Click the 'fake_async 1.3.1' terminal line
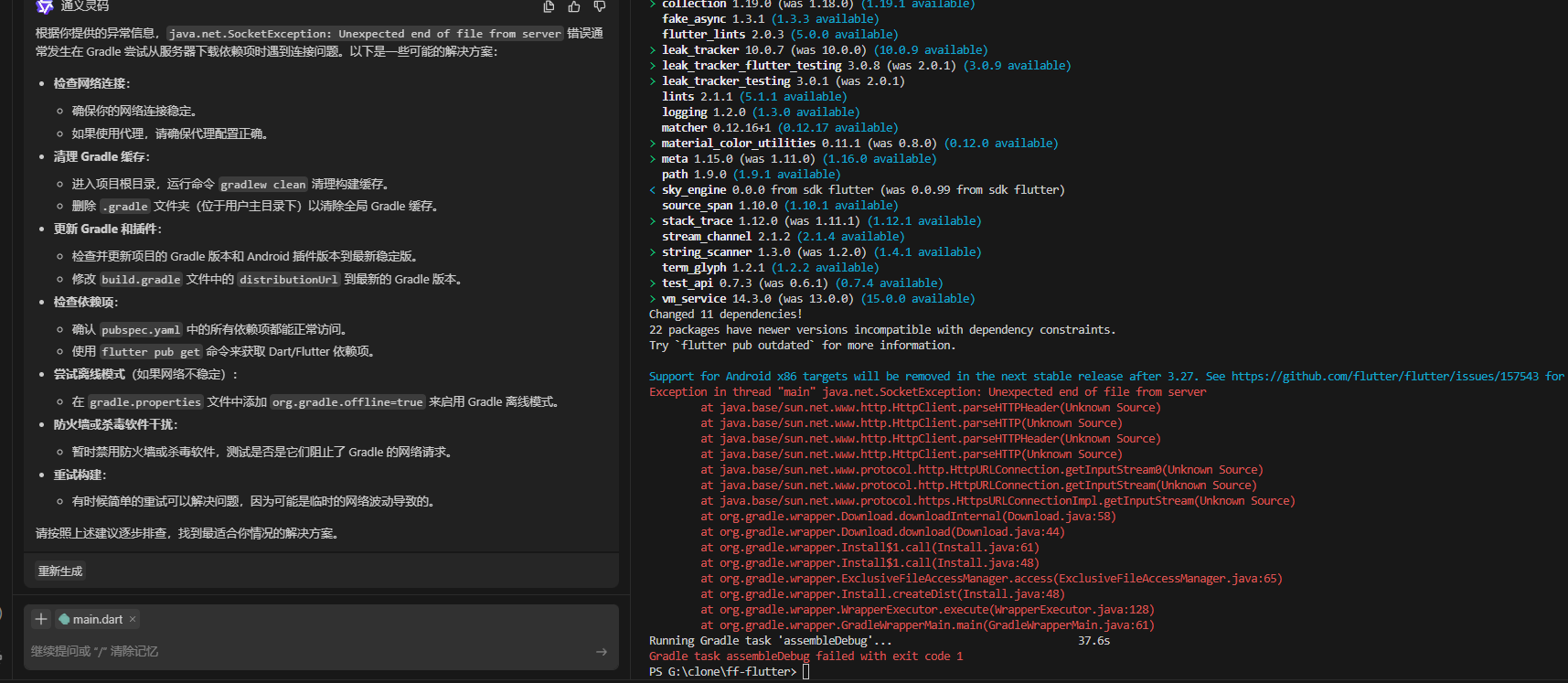The width and height of the screenshot is (1568, 683). click(770, 19)
